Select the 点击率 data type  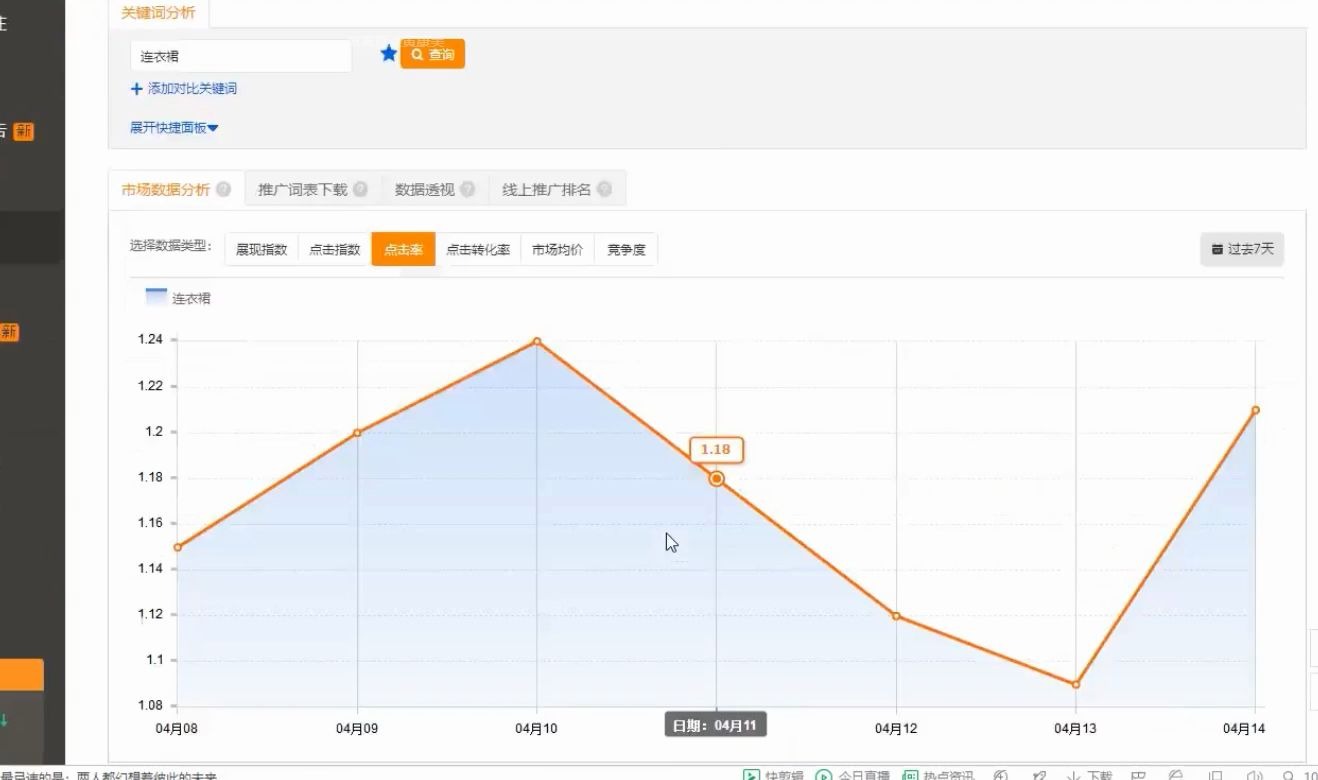[403, 250]
